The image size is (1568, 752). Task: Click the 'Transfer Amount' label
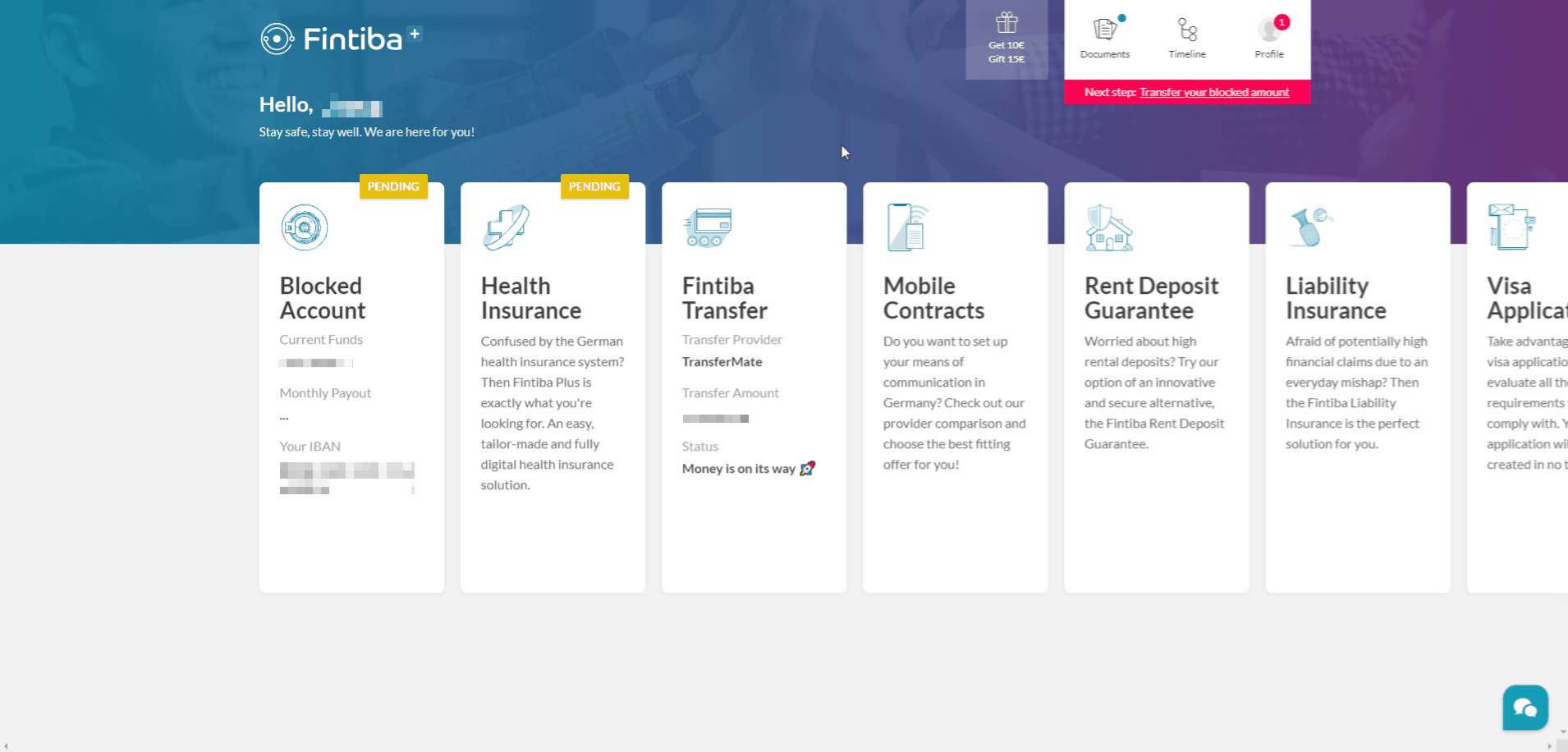tap(731, 393)
